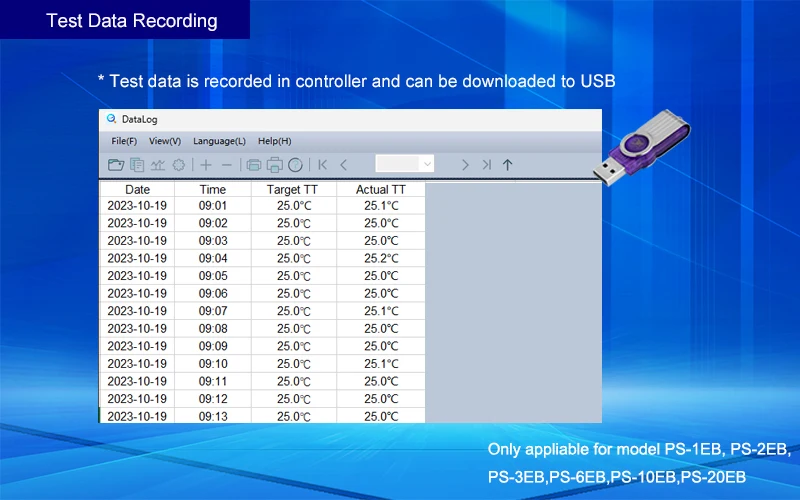Open the Help(H) menu
The height and width of the screenshot is (500, 800).
tap(275, 141)
